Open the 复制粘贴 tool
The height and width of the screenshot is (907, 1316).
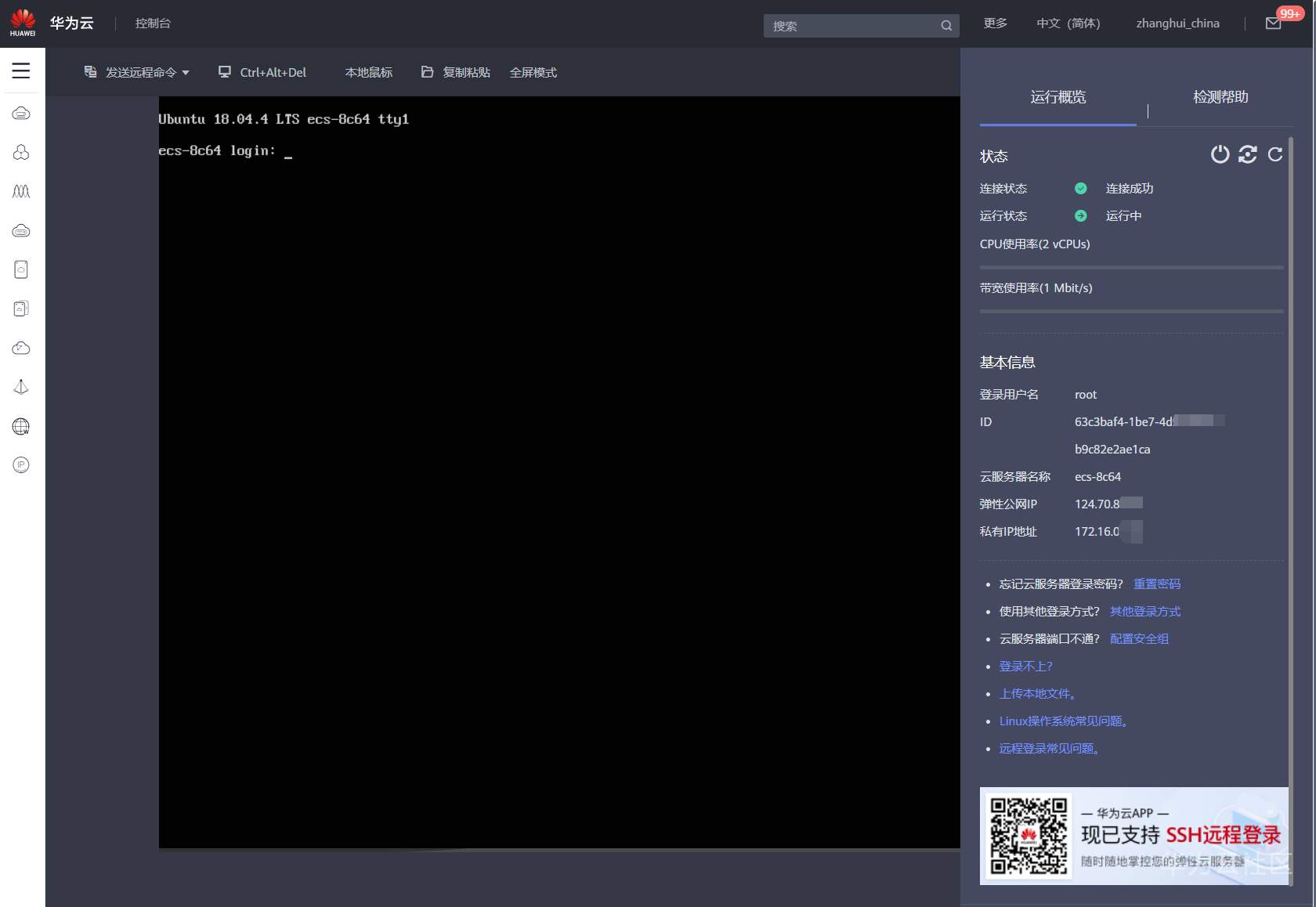(456, 72)
